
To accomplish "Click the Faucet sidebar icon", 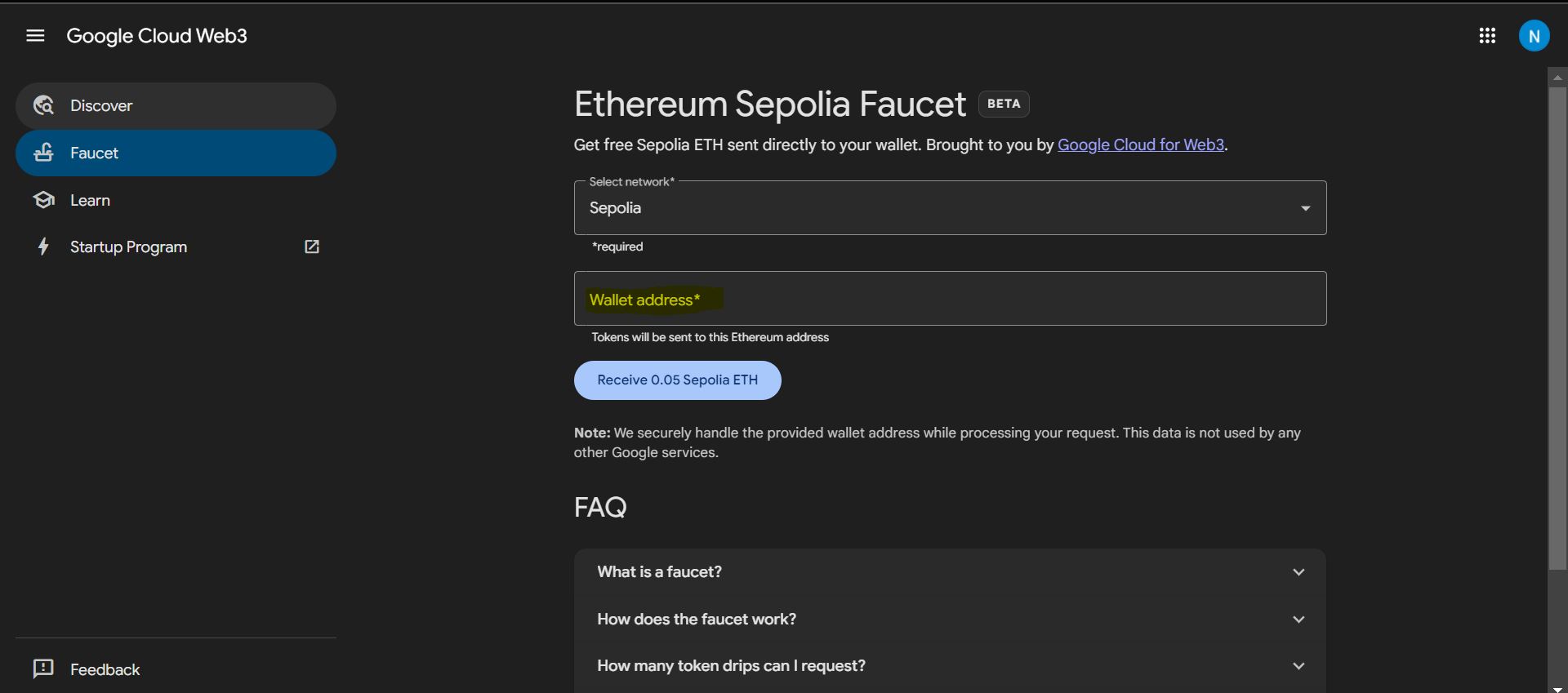I will click(x=43, y=153).
